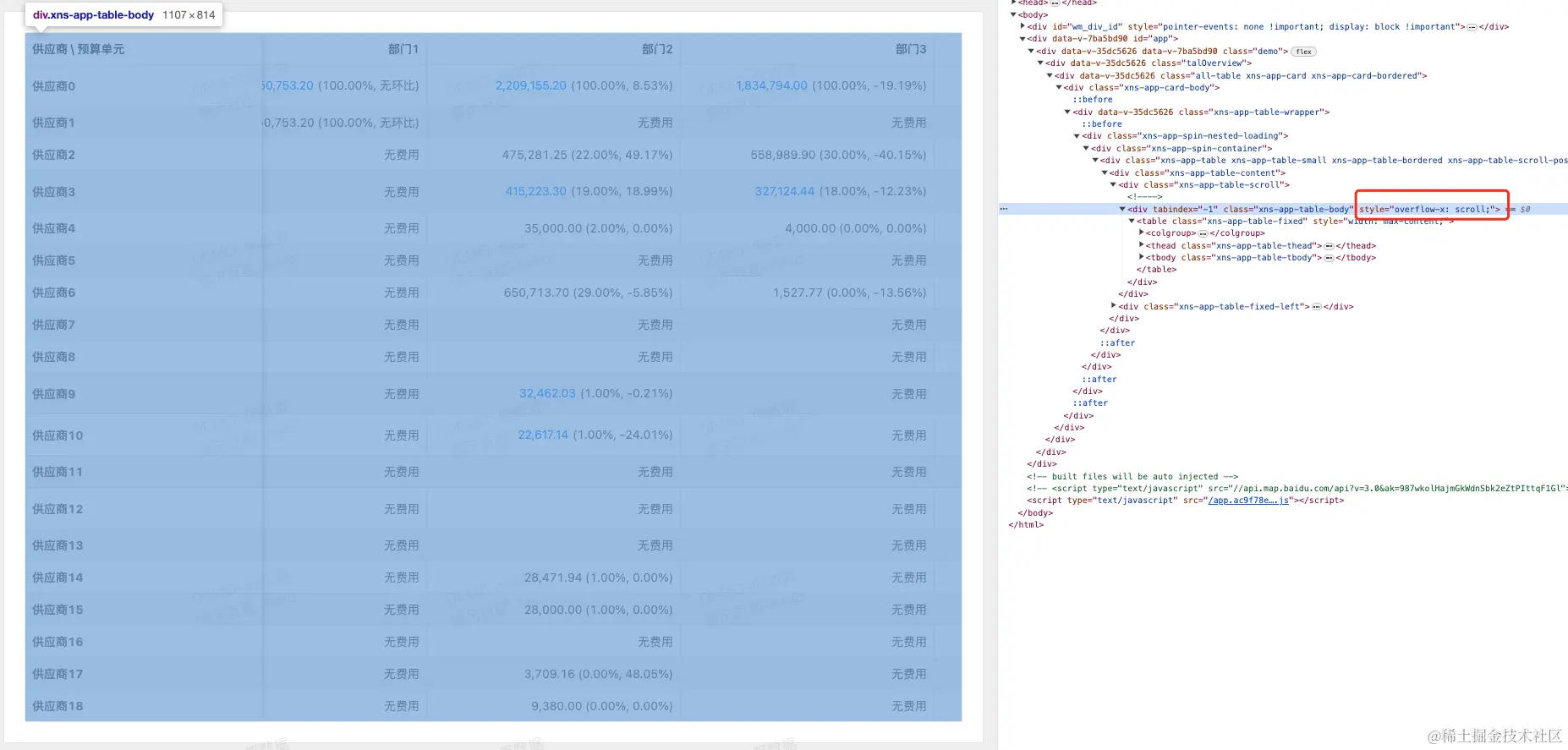Screen dimensions: 1568x750
Task: Click the 28,471.94 (1.00%, 0.00%) cell
Action: (x=599, y=578)
